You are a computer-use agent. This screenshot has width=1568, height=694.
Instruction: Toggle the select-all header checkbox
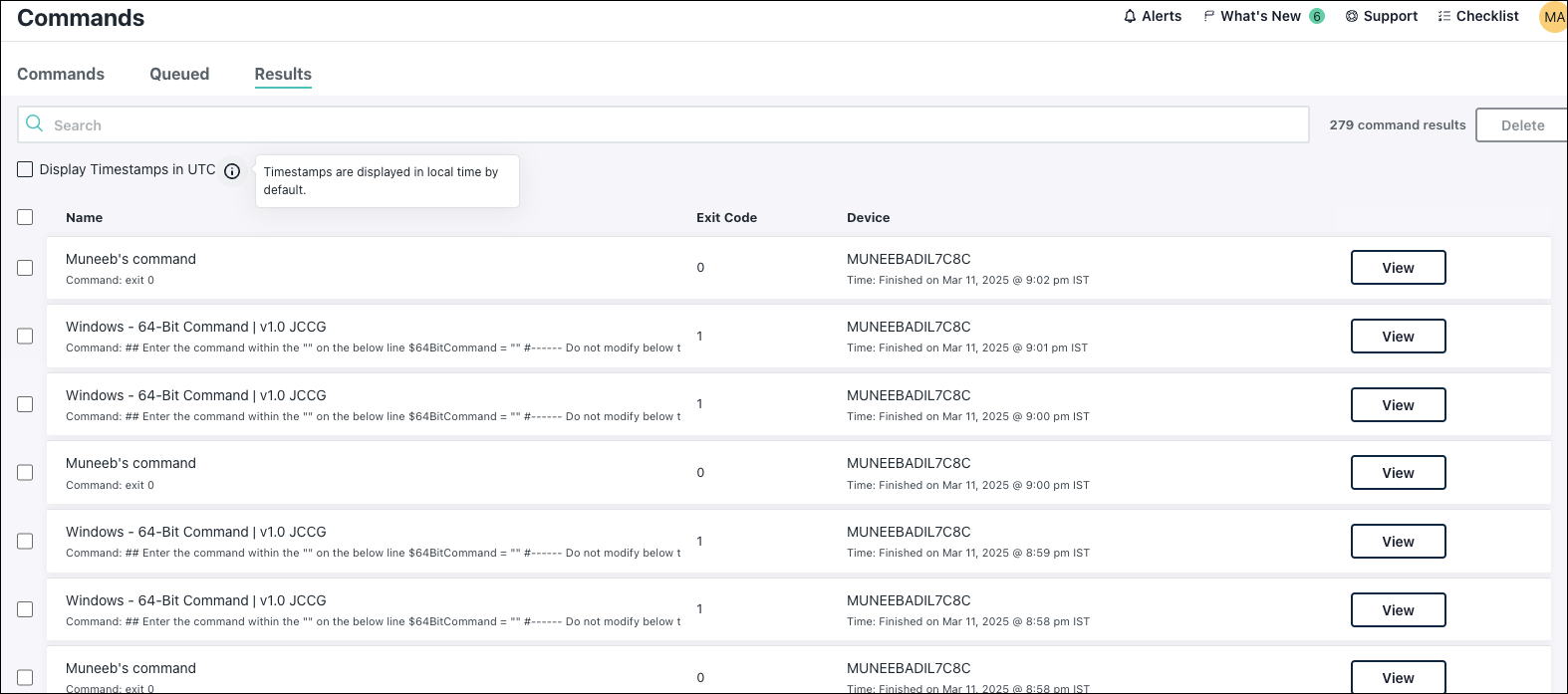pyautogui.click(x=25, y=217)
